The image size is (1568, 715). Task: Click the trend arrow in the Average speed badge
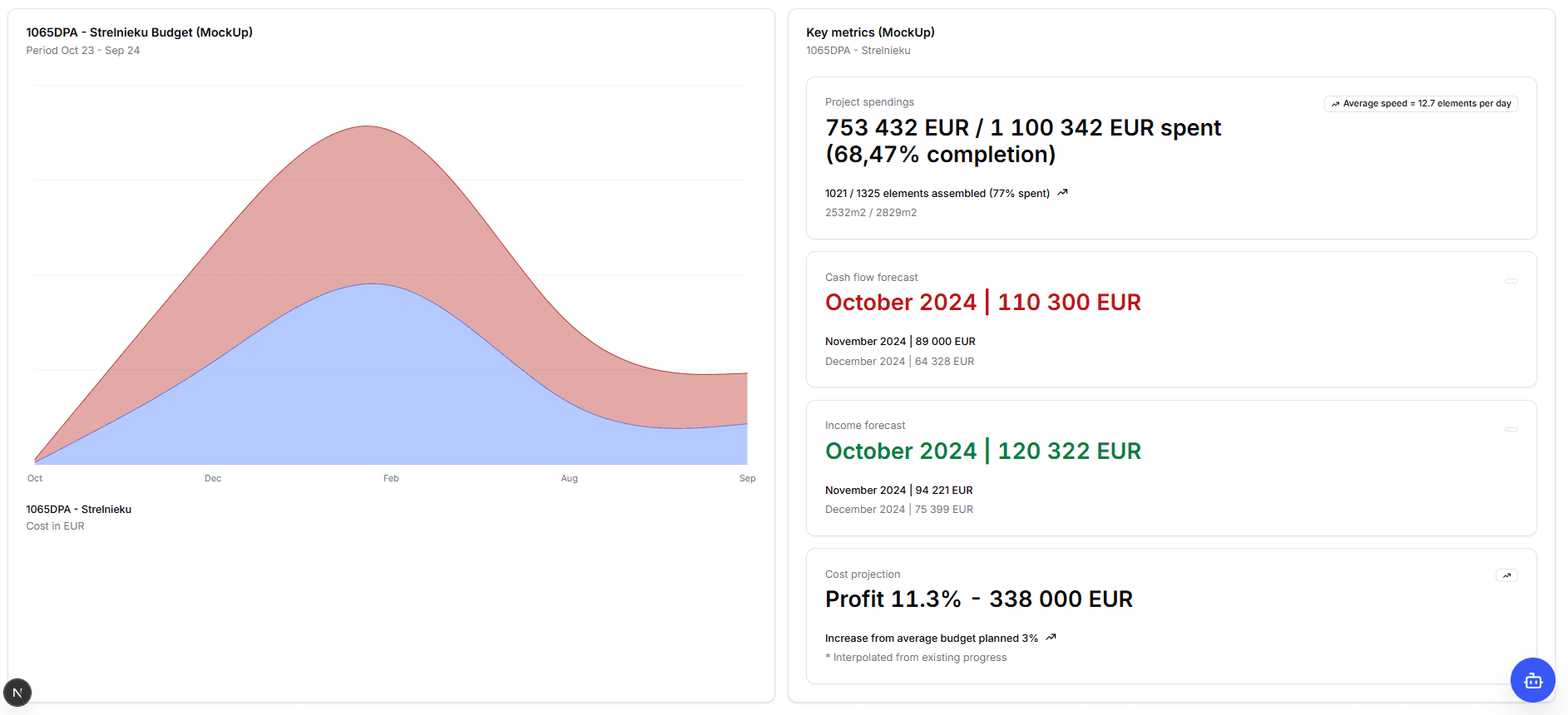click(1335, 103)
